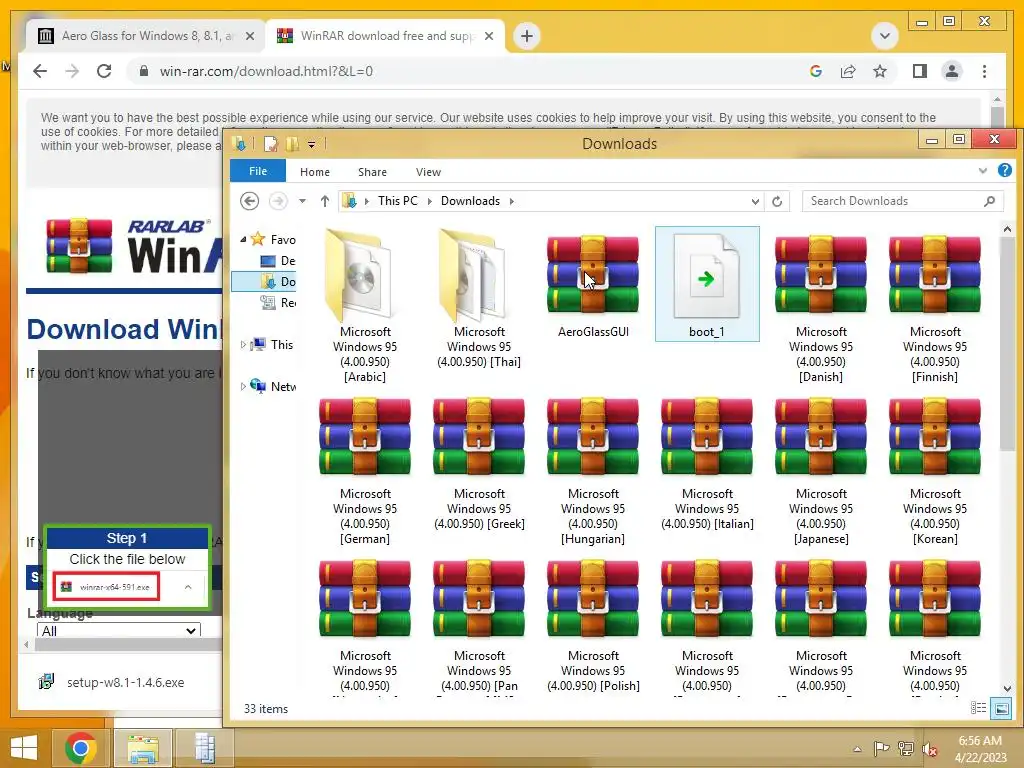Click scroll-down arrow of Downloads scrollbar

click(x=1007, y=688)
